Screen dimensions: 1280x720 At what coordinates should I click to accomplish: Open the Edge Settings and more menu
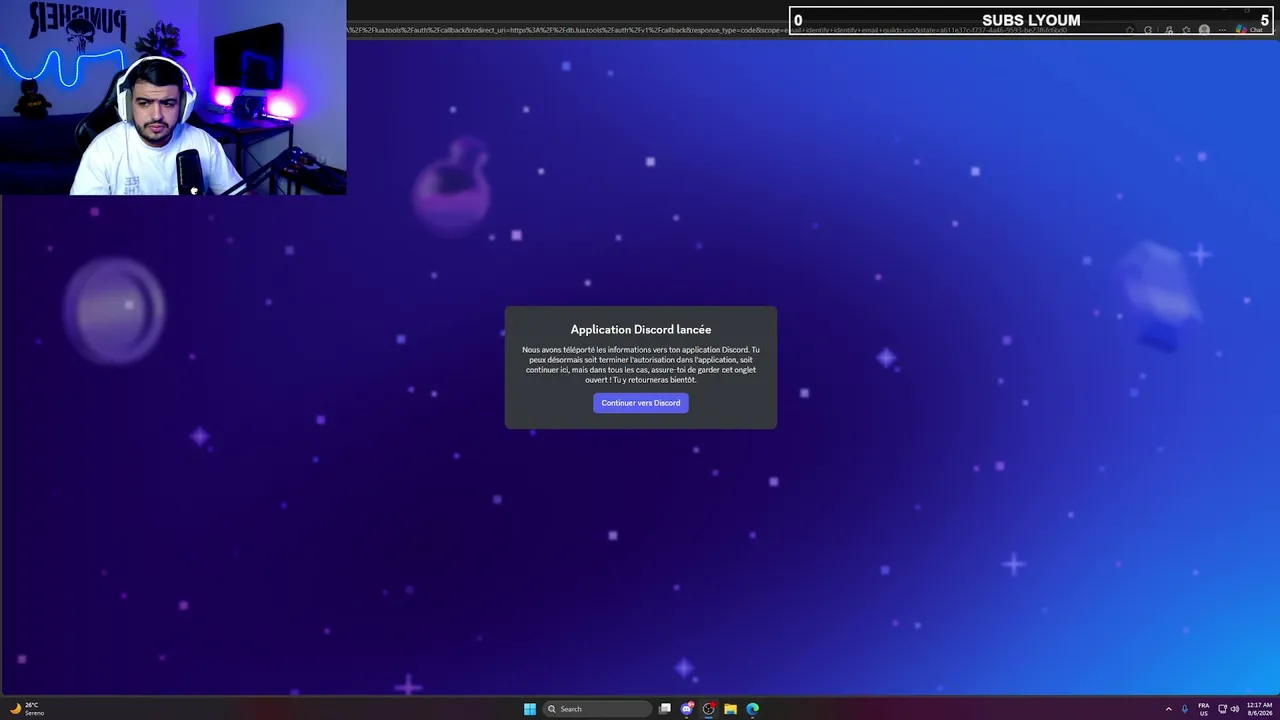point(1222,30)
